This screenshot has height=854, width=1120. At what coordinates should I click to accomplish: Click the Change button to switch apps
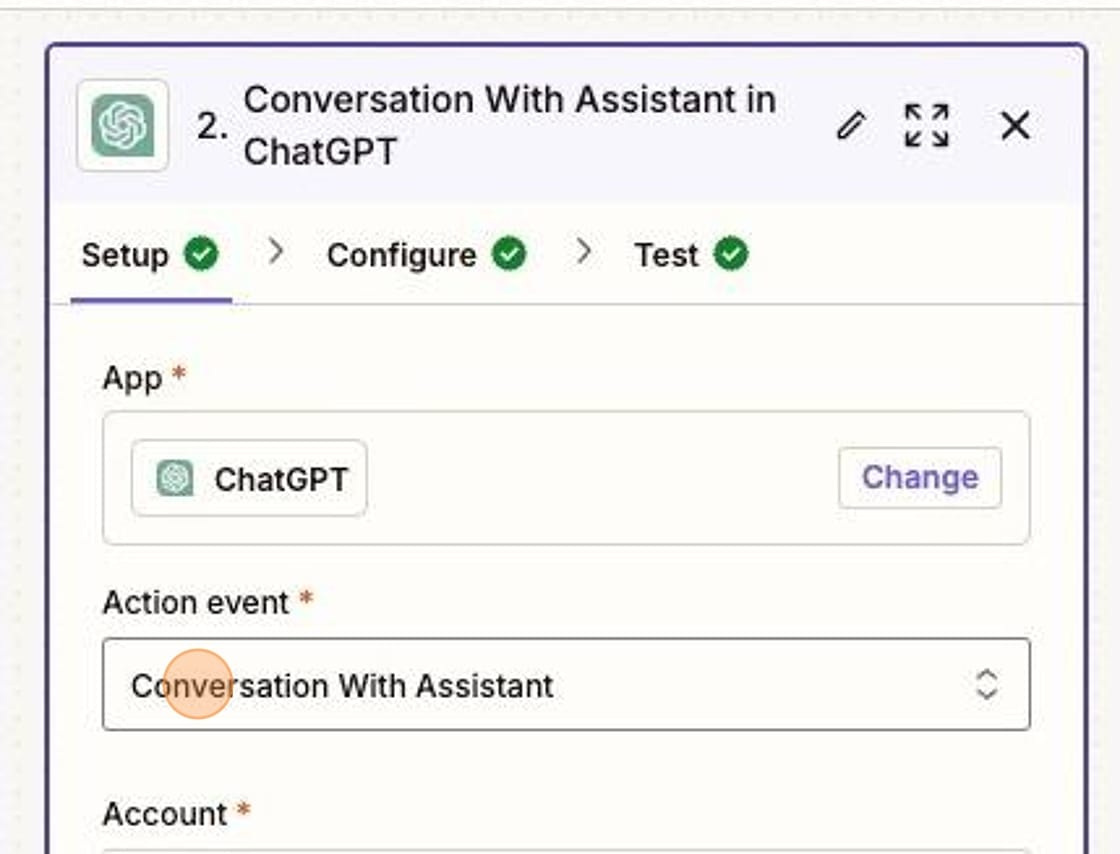(919, 478)
